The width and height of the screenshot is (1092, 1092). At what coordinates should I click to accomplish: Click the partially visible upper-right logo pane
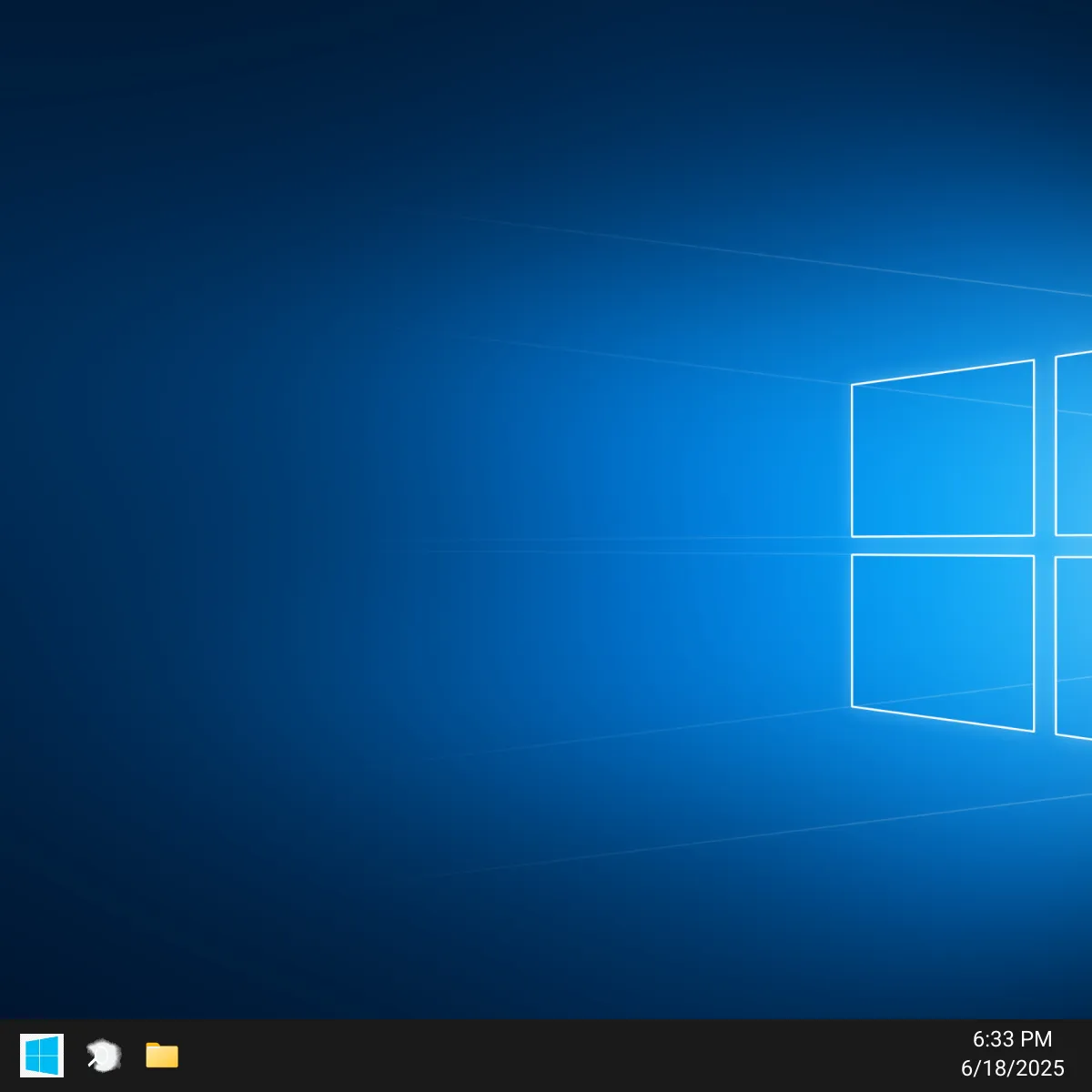[x=1075, y=444]
